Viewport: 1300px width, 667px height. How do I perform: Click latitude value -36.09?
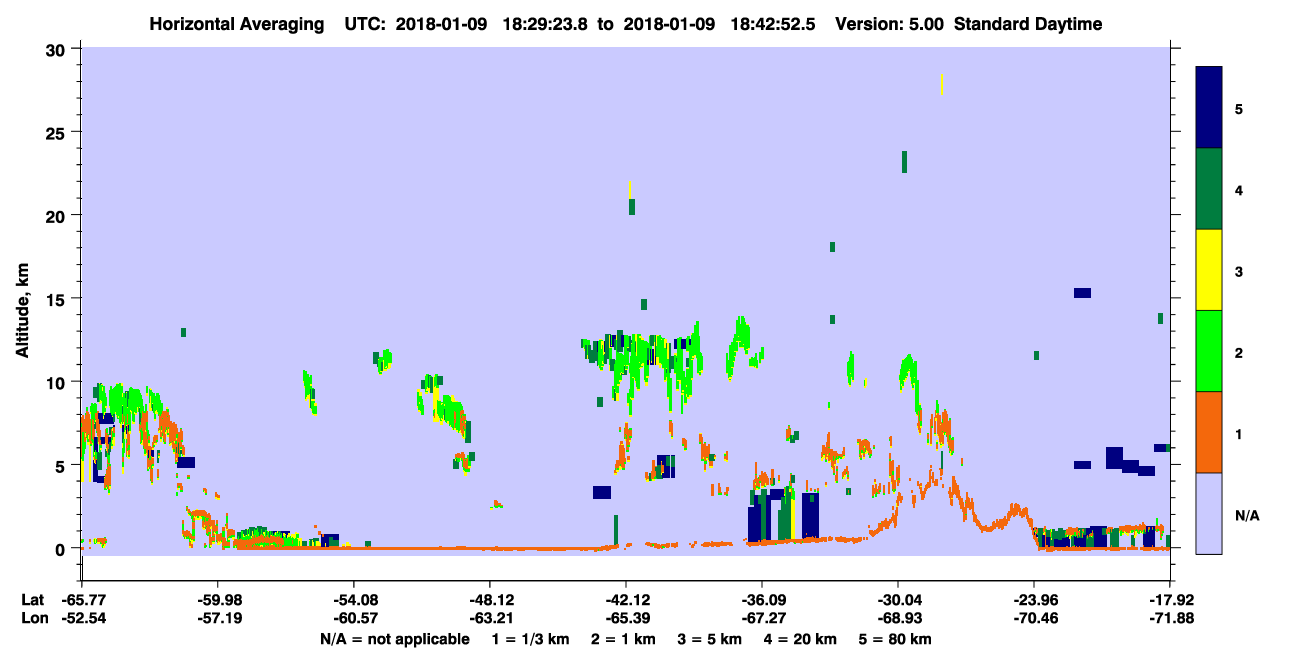pyautogui.click(x=762, y=600)
